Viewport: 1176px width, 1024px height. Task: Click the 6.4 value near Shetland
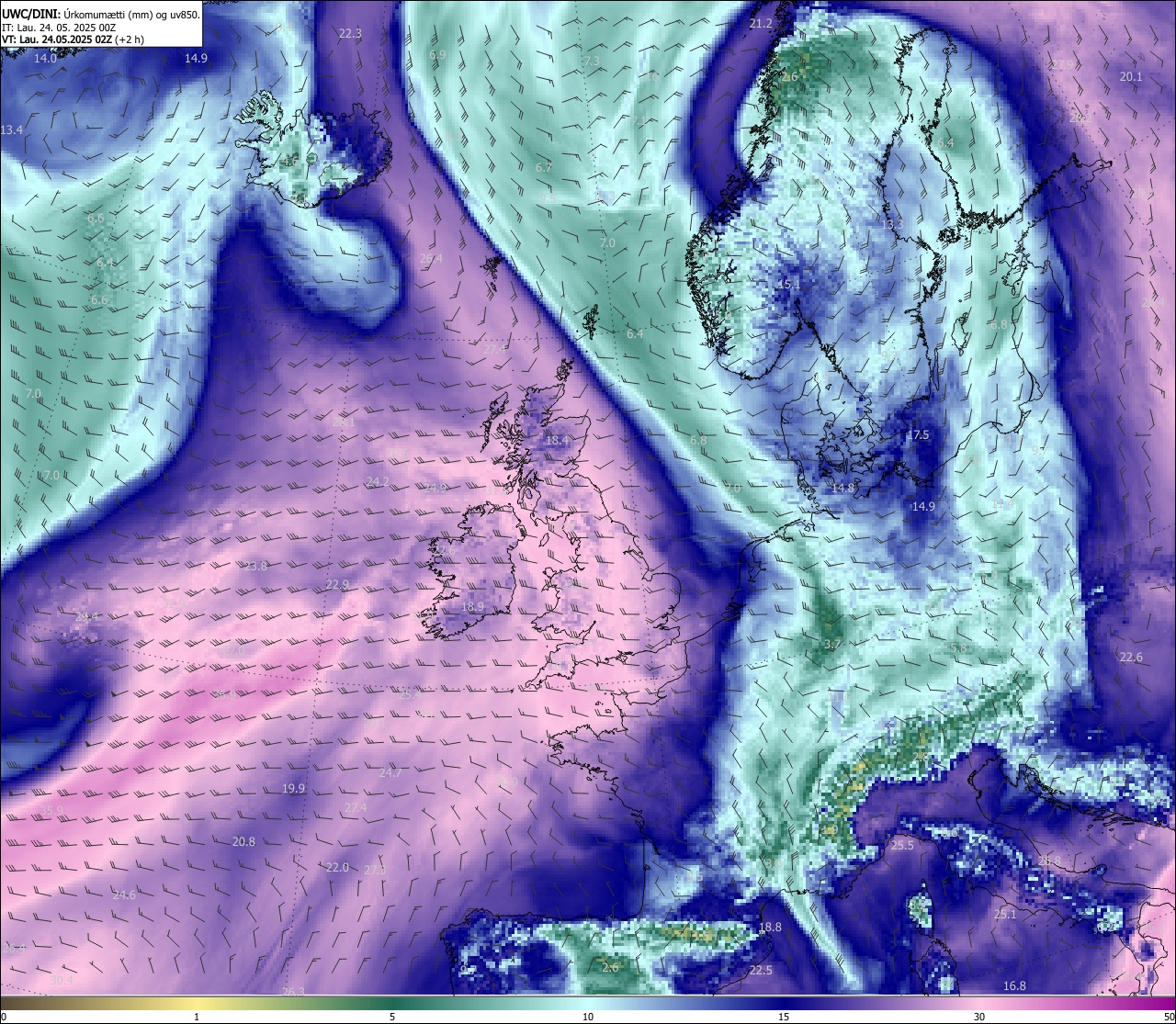tap(635, 333)
